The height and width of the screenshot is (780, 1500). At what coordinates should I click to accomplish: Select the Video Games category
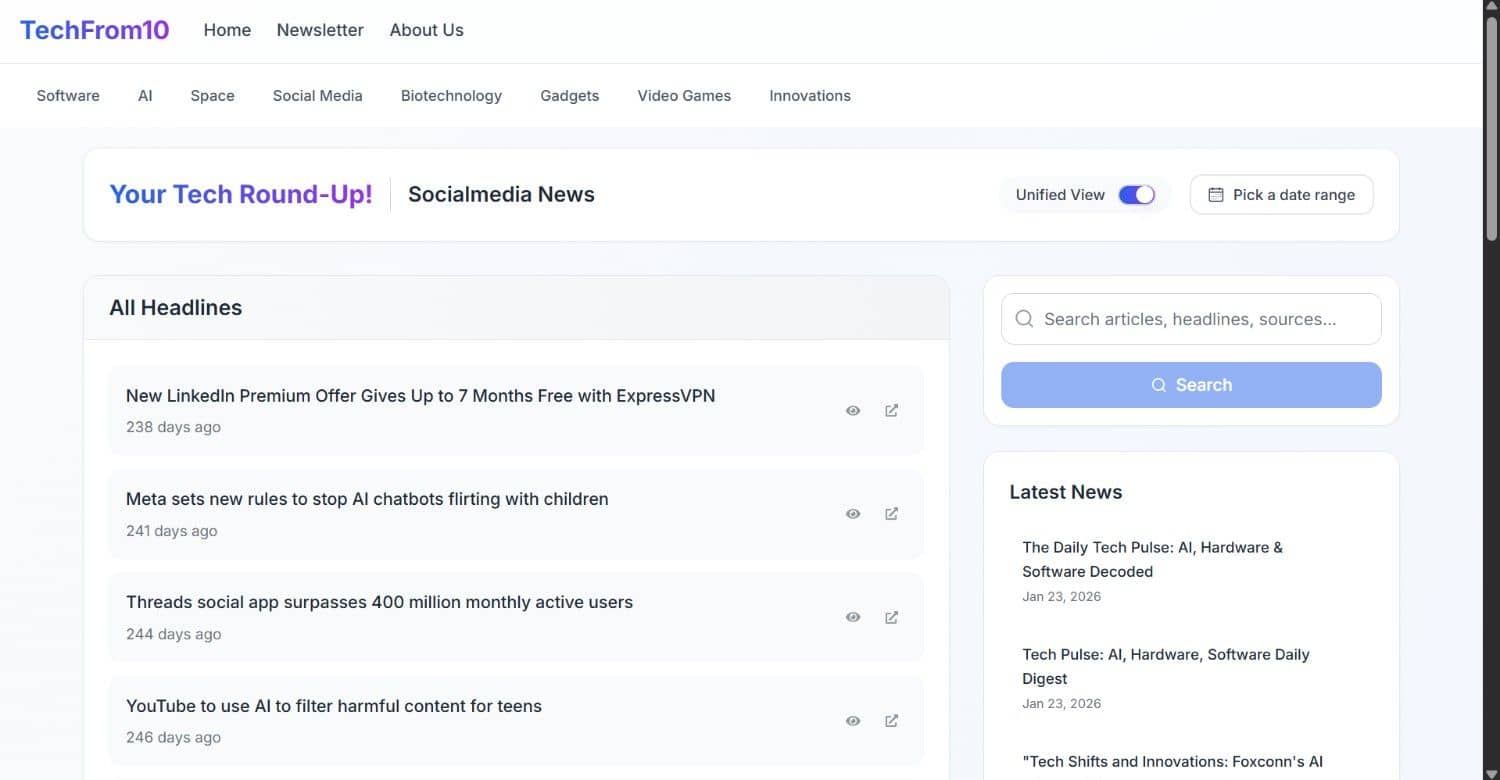point(684,96)
